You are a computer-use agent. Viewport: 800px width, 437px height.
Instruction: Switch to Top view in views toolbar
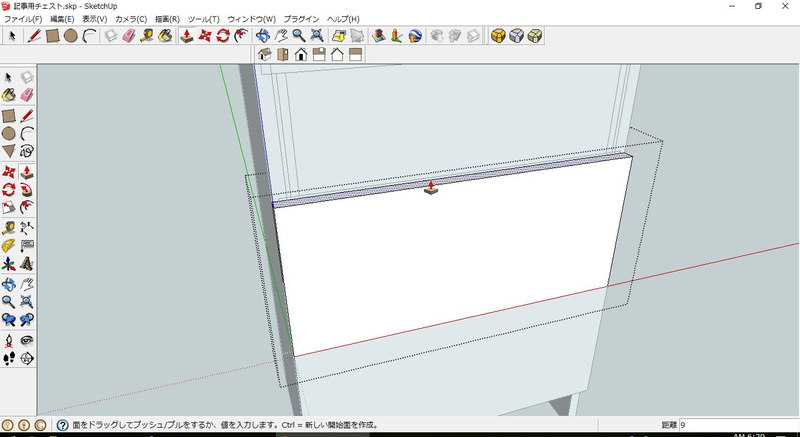[x=283, y=54]
